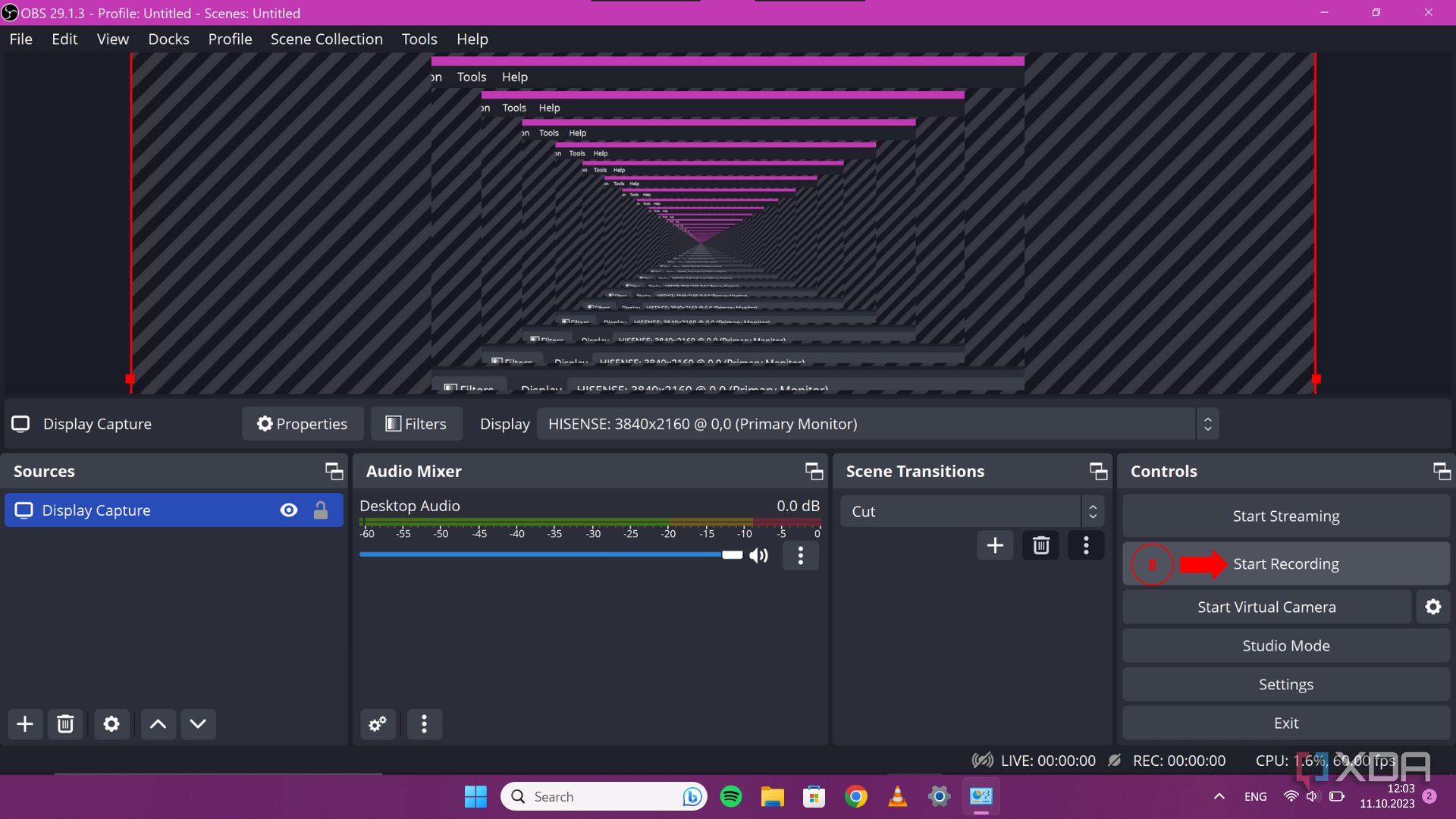Image resolution: width=1456 pixels, height=819 pixels.
Task: Mute Desktop Audio speaker icon
Action: pyautogui.click(x=758, y=555)
